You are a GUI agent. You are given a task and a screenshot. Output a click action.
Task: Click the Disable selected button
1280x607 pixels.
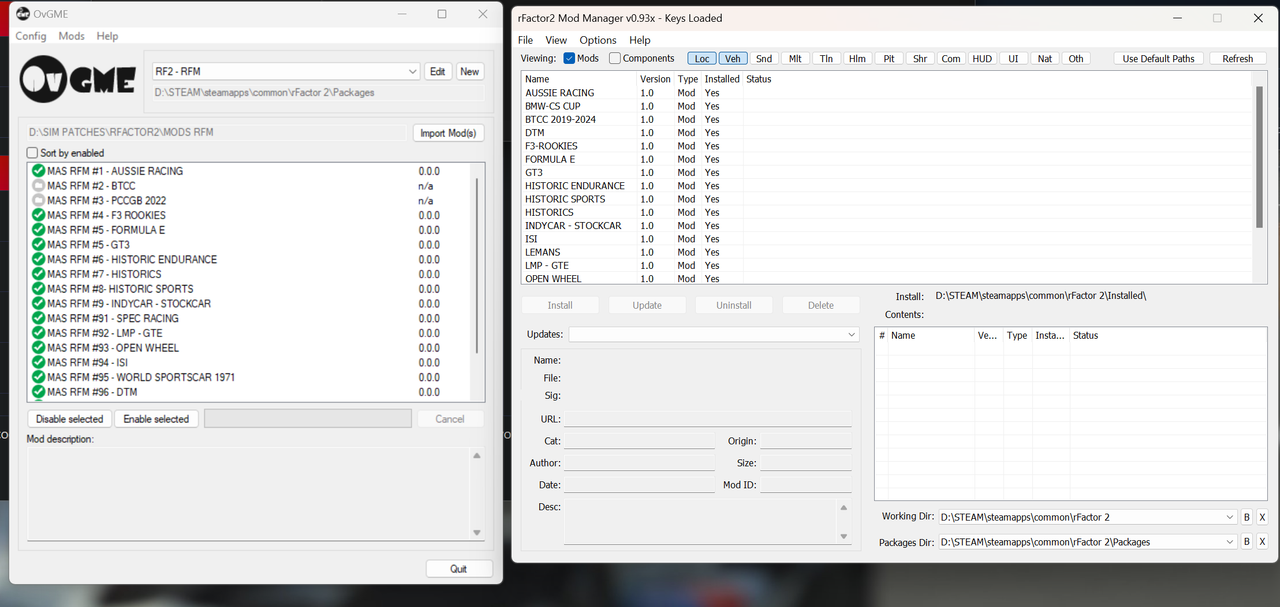(70, 419)
